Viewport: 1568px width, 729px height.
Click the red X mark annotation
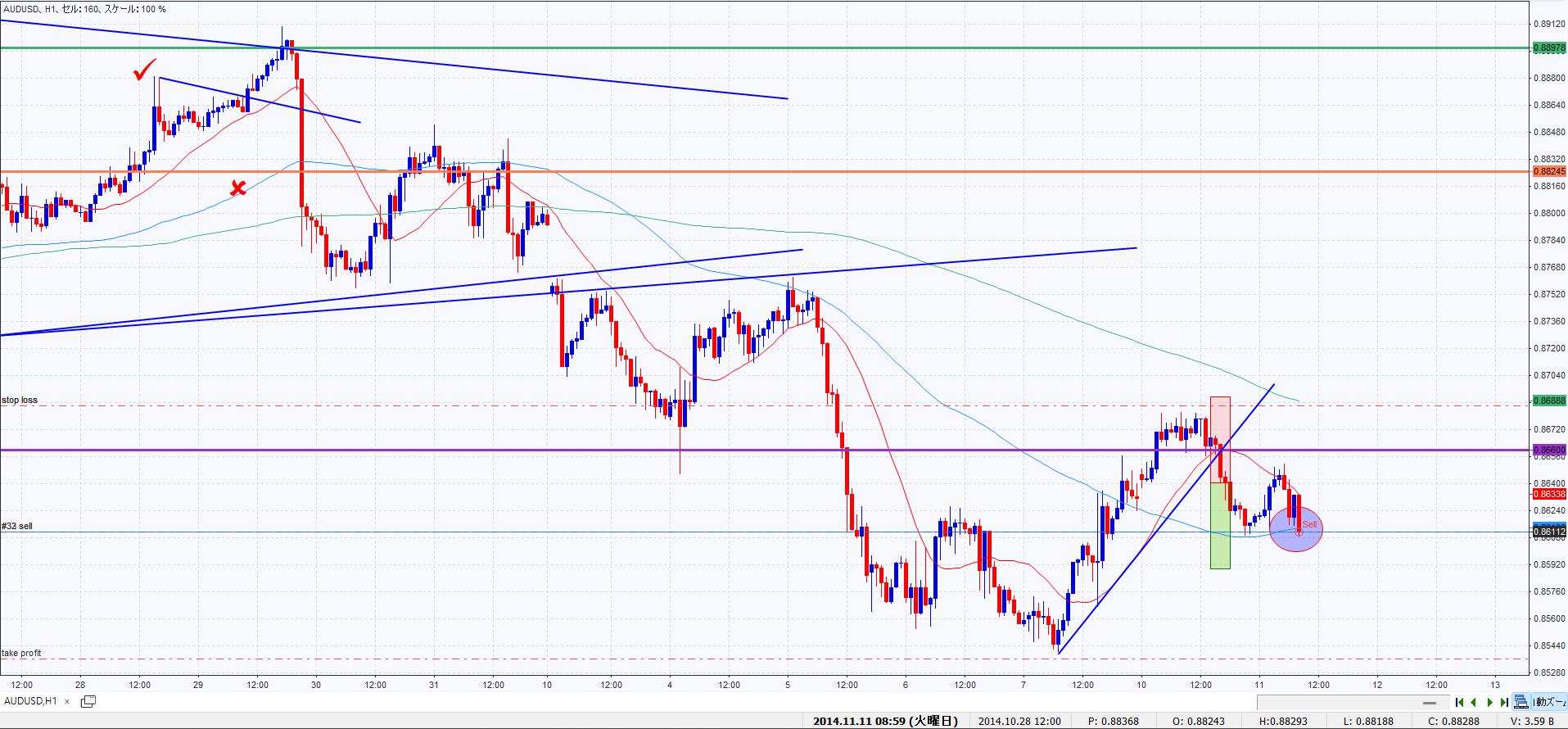click(x=237, y=189)
